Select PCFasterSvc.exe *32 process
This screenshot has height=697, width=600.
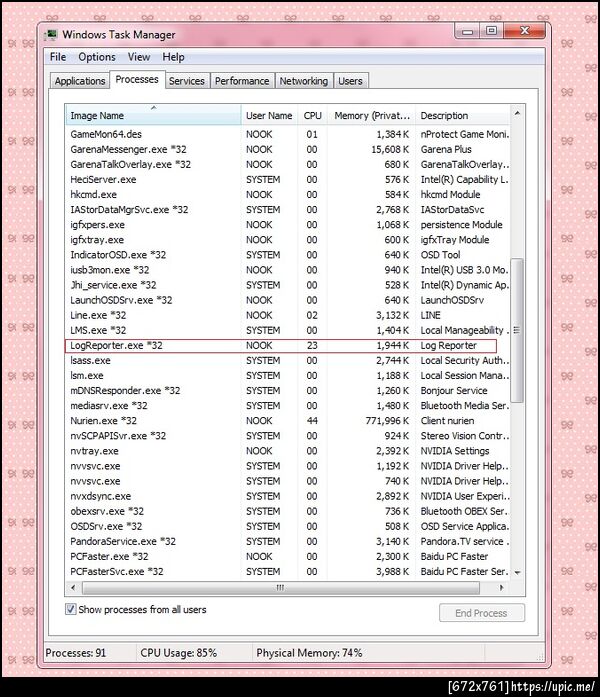[288, 572]
